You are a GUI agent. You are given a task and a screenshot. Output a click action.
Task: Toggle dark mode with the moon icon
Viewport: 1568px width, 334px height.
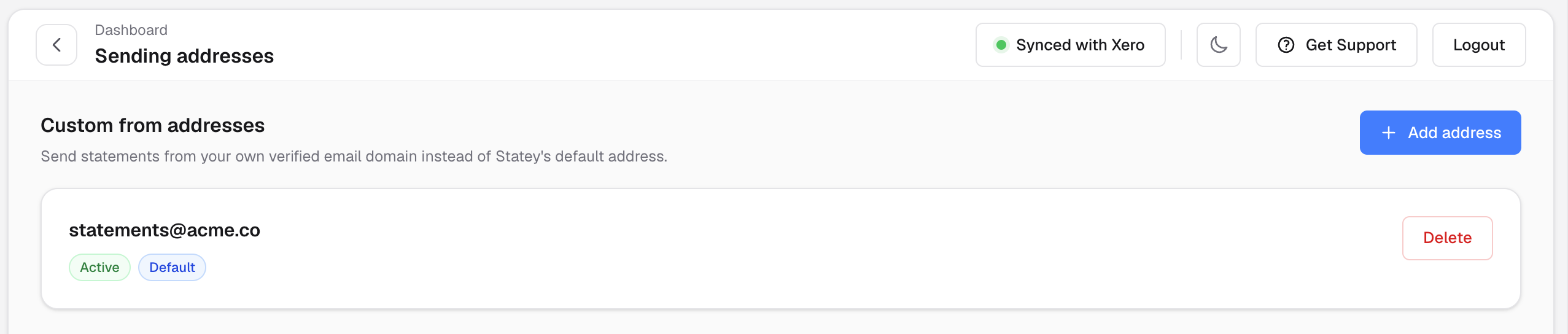coord(1219,45)
